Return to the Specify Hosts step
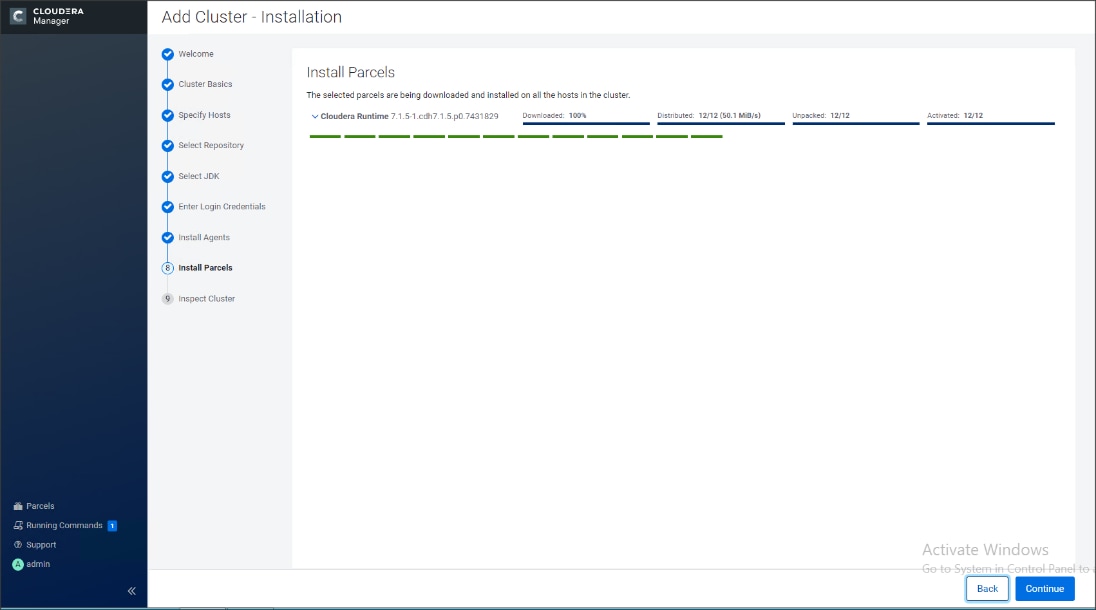Viewport: 1096px width, 610px height. pyautogui.click(x=167, y=115)
